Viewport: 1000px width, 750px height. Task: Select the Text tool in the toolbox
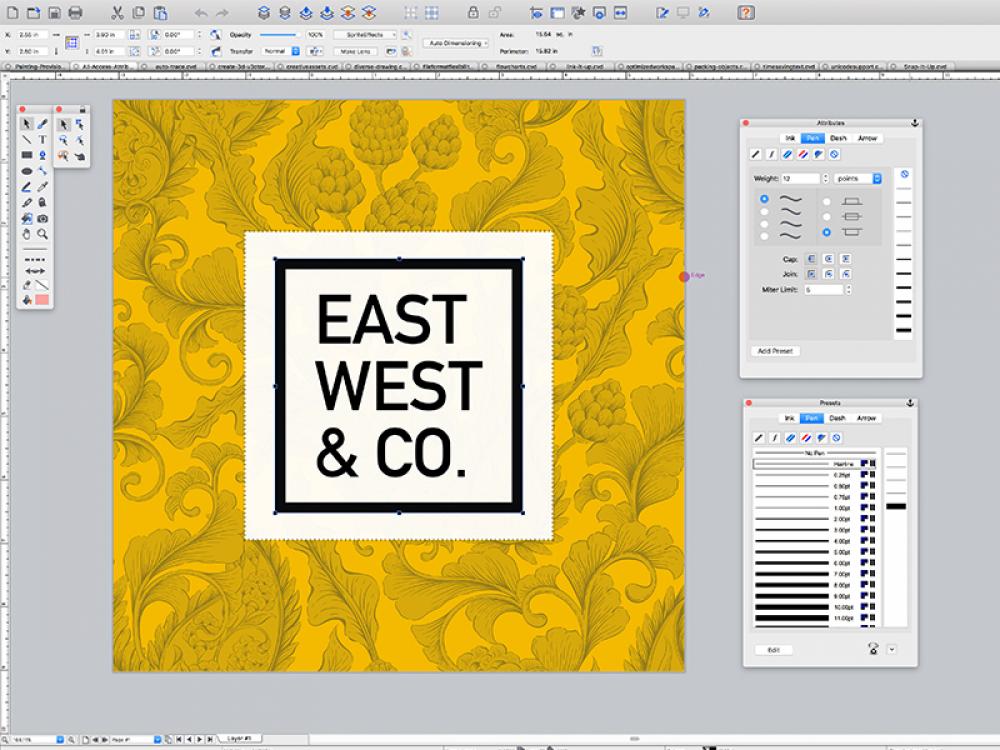click(x=42, y=139)
